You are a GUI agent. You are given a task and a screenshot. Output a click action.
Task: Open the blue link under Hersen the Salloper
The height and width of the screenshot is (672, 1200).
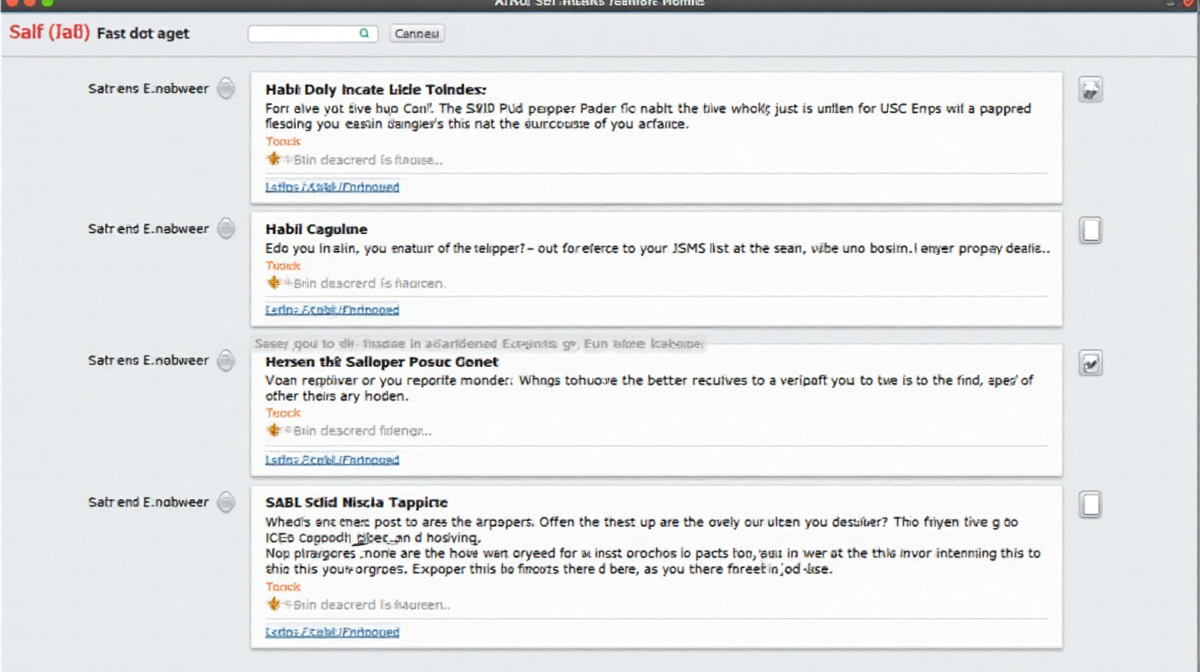click(x=332, y=460)
